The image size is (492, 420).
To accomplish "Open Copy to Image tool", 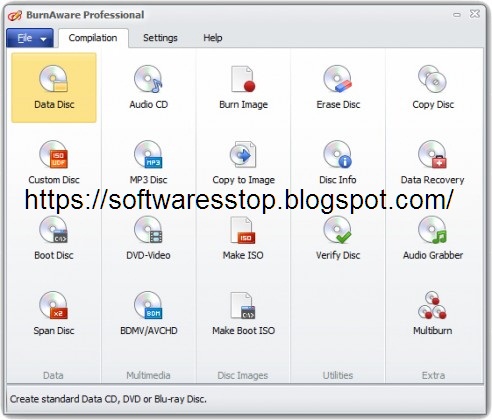I will coord(243,162).
